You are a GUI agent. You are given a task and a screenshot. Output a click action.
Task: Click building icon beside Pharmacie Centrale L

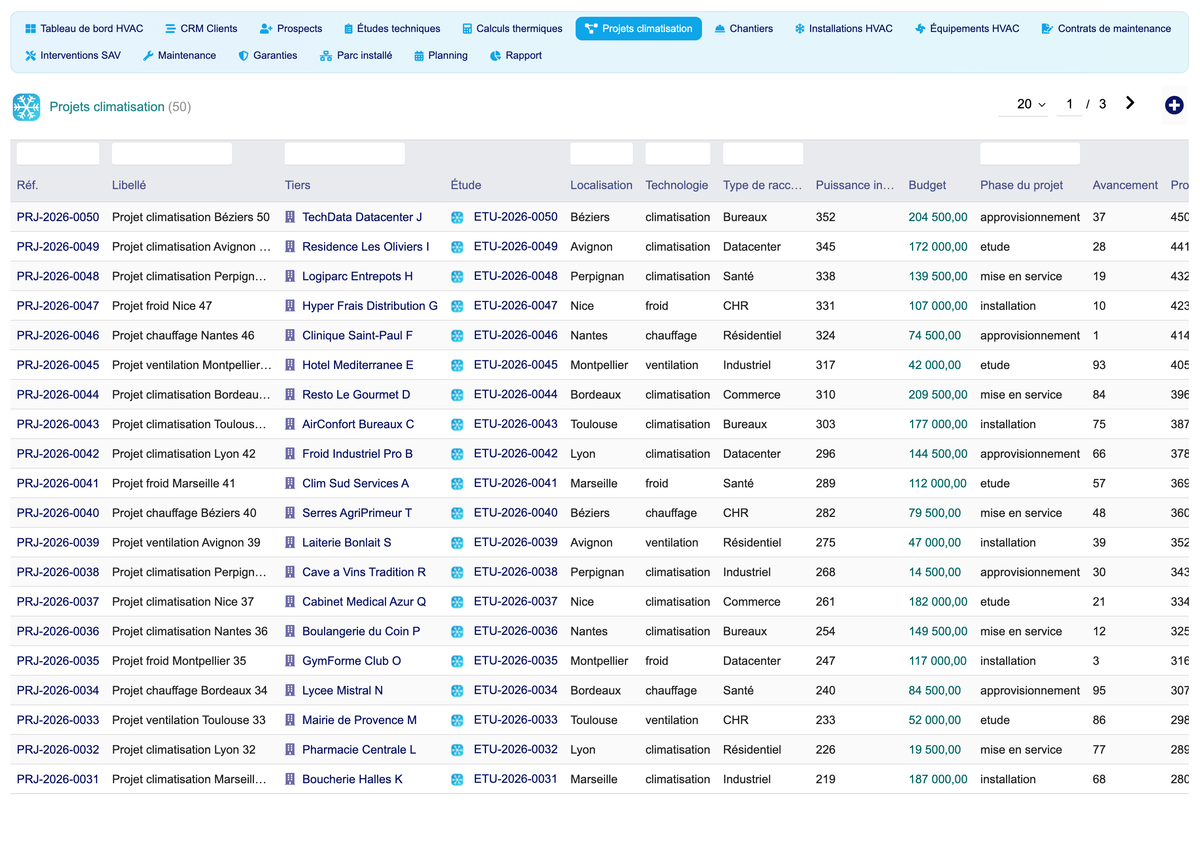291,750
